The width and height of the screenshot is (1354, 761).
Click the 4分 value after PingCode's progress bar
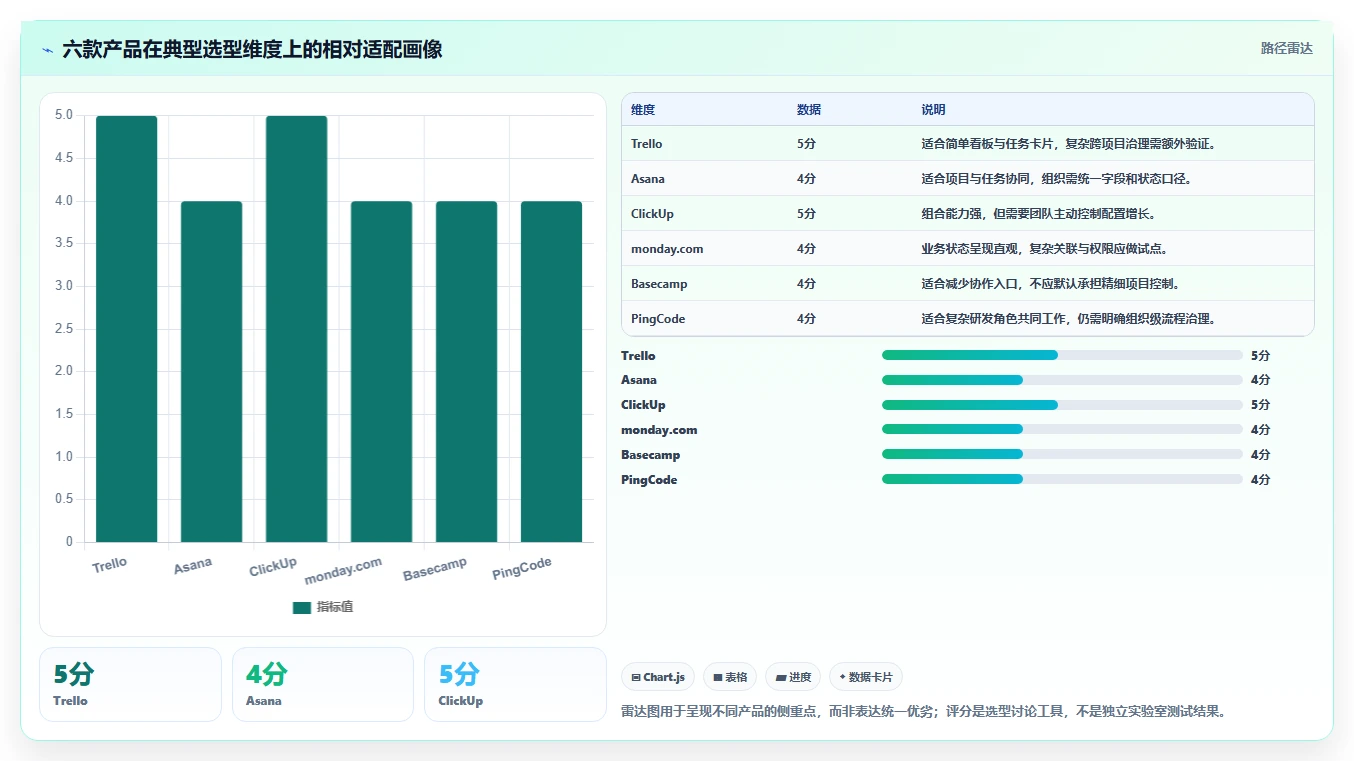click(x=1260, y=480)
